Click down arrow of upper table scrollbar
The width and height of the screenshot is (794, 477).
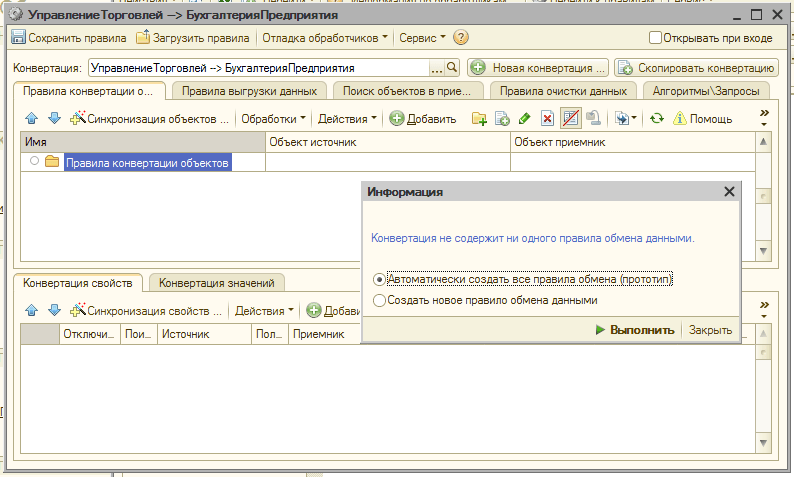tap(763, 251)
